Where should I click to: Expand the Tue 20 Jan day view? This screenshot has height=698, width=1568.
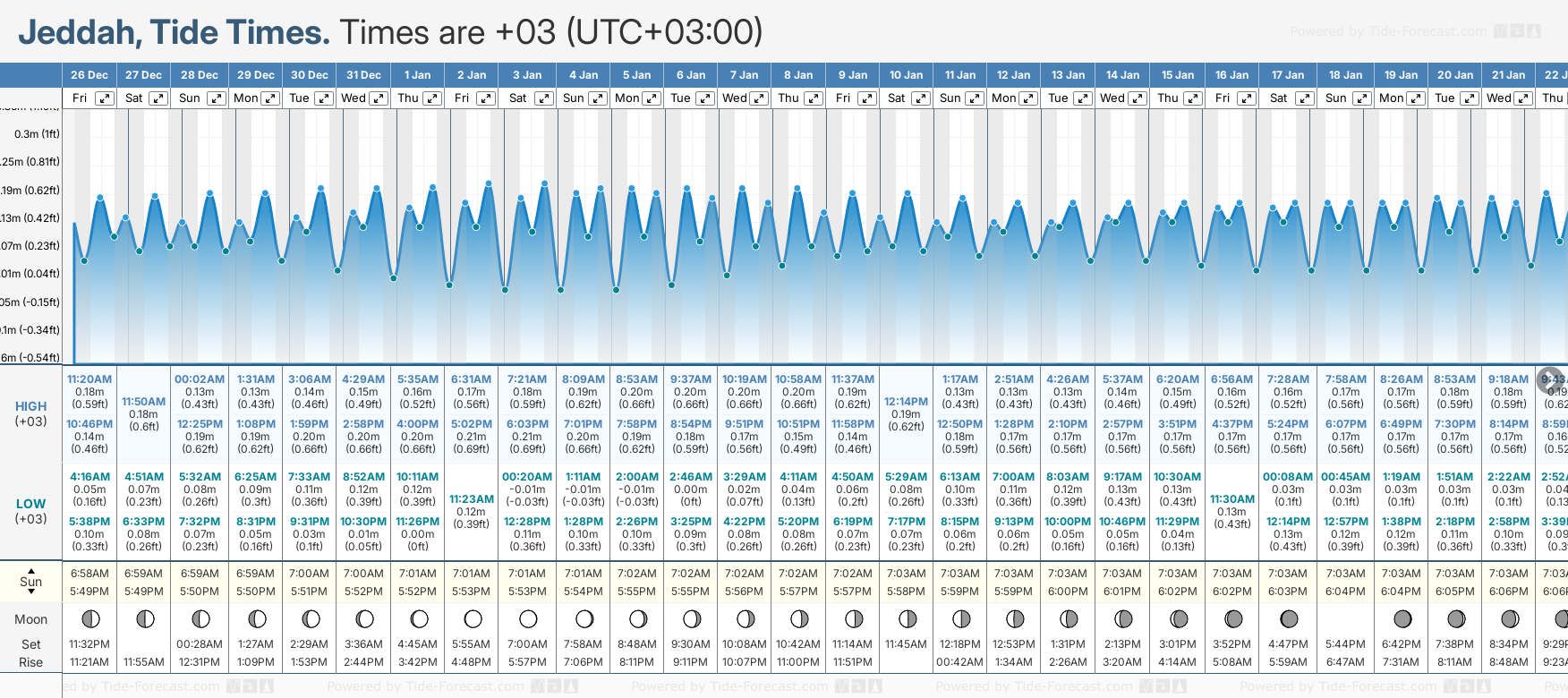click(1469, 98)
